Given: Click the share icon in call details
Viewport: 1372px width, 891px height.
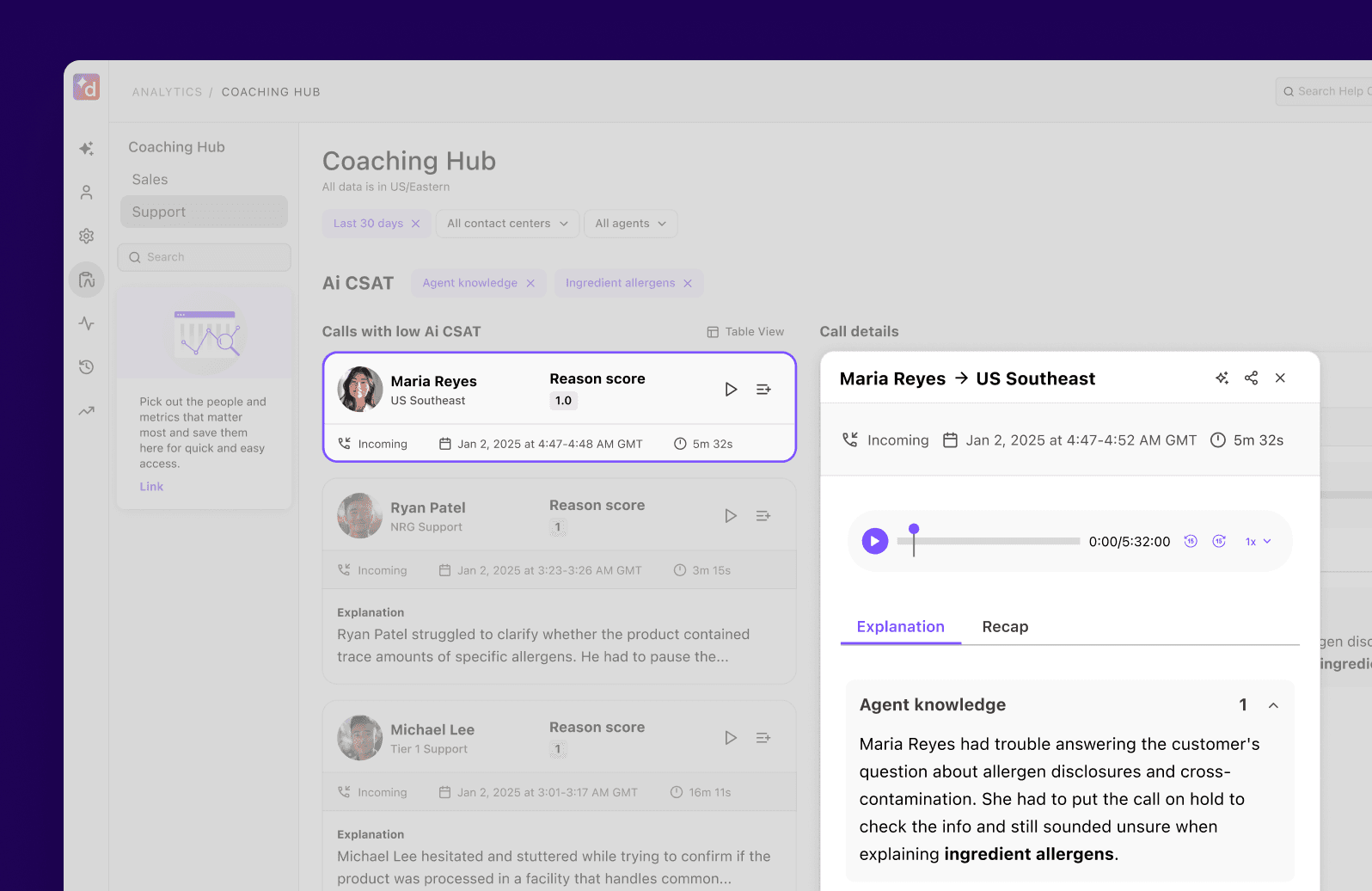Looking at the screenshot, I should pos(1251,378).
